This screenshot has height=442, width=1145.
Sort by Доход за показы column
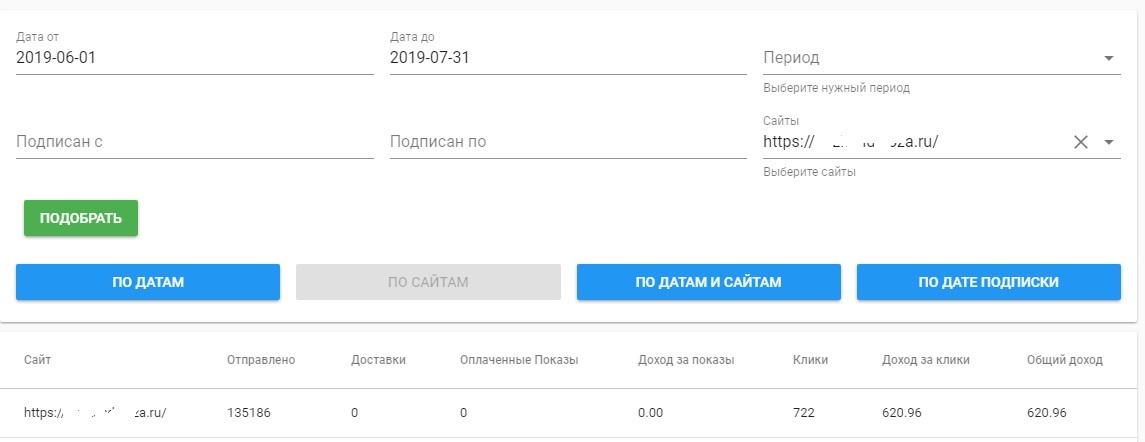pyautogui.click(x=686, y=360)
